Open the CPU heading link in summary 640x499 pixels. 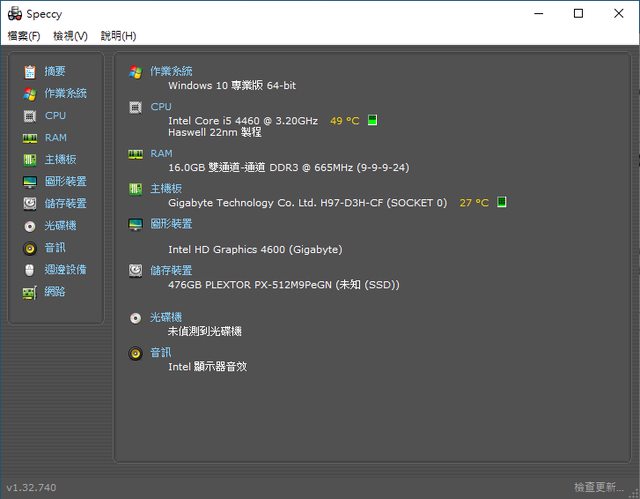161,106
